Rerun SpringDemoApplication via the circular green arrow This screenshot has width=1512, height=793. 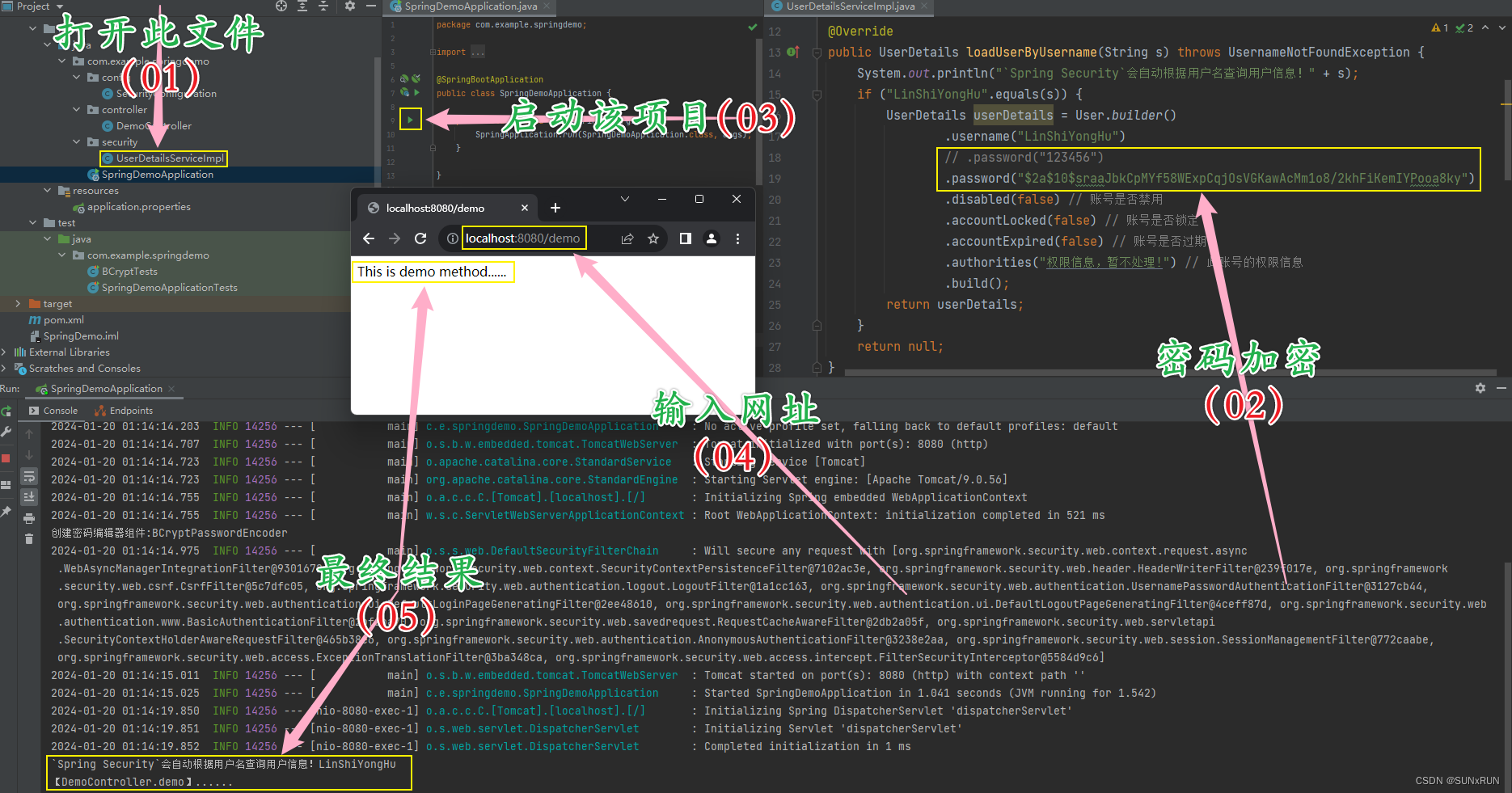click(7, 411)
